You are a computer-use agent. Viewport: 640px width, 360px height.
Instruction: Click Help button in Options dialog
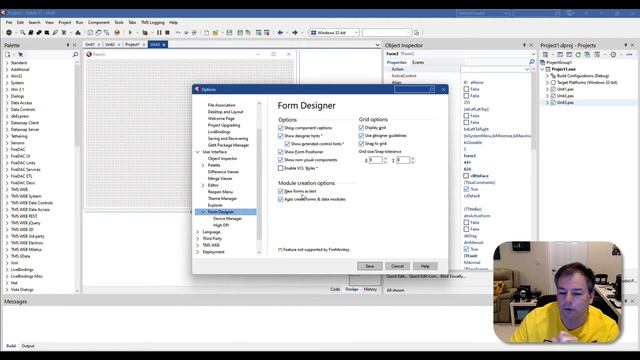(x=425, y=266)
